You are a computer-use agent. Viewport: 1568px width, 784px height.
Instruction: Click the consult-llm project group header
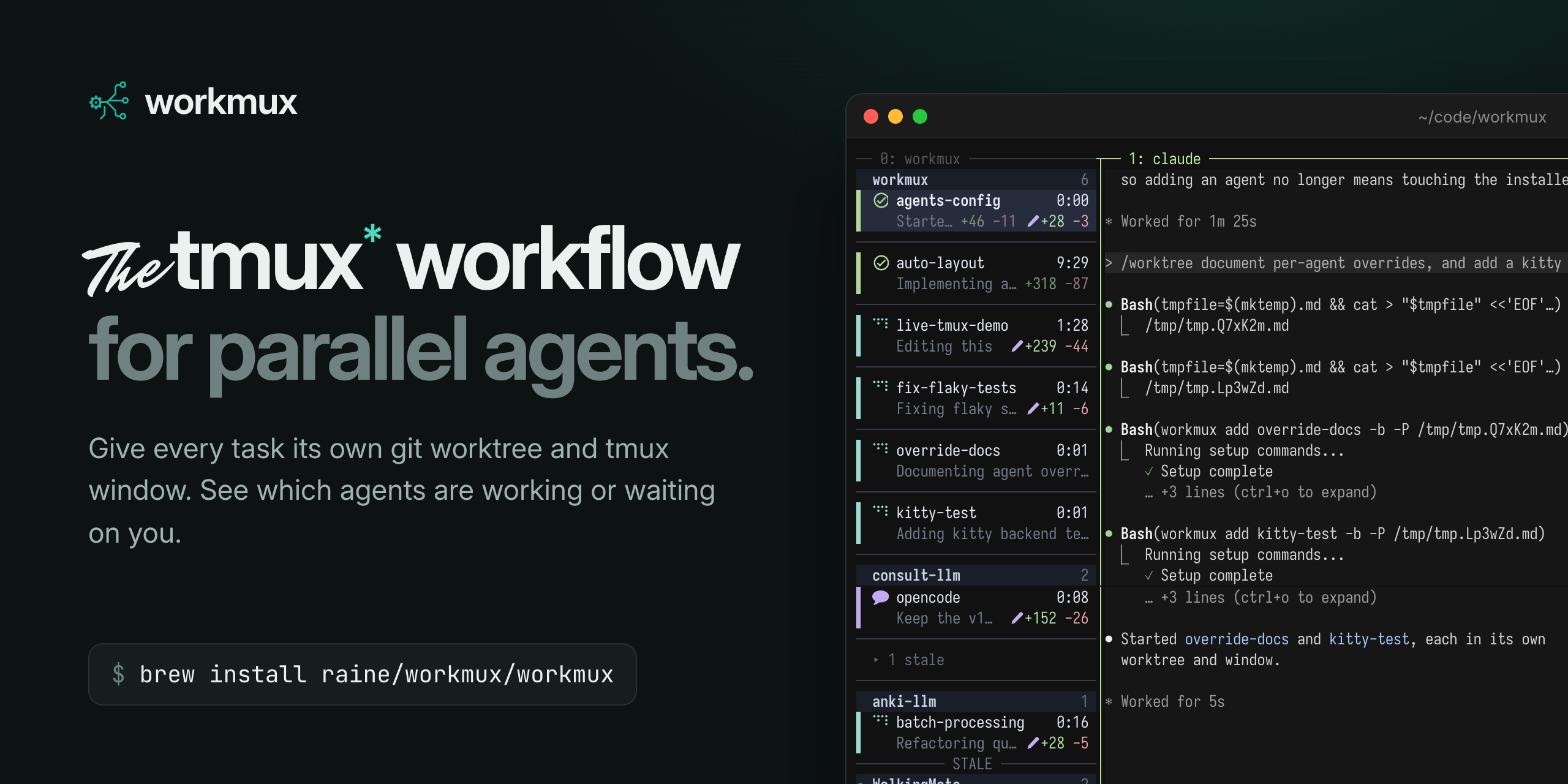tap(976, 575)
